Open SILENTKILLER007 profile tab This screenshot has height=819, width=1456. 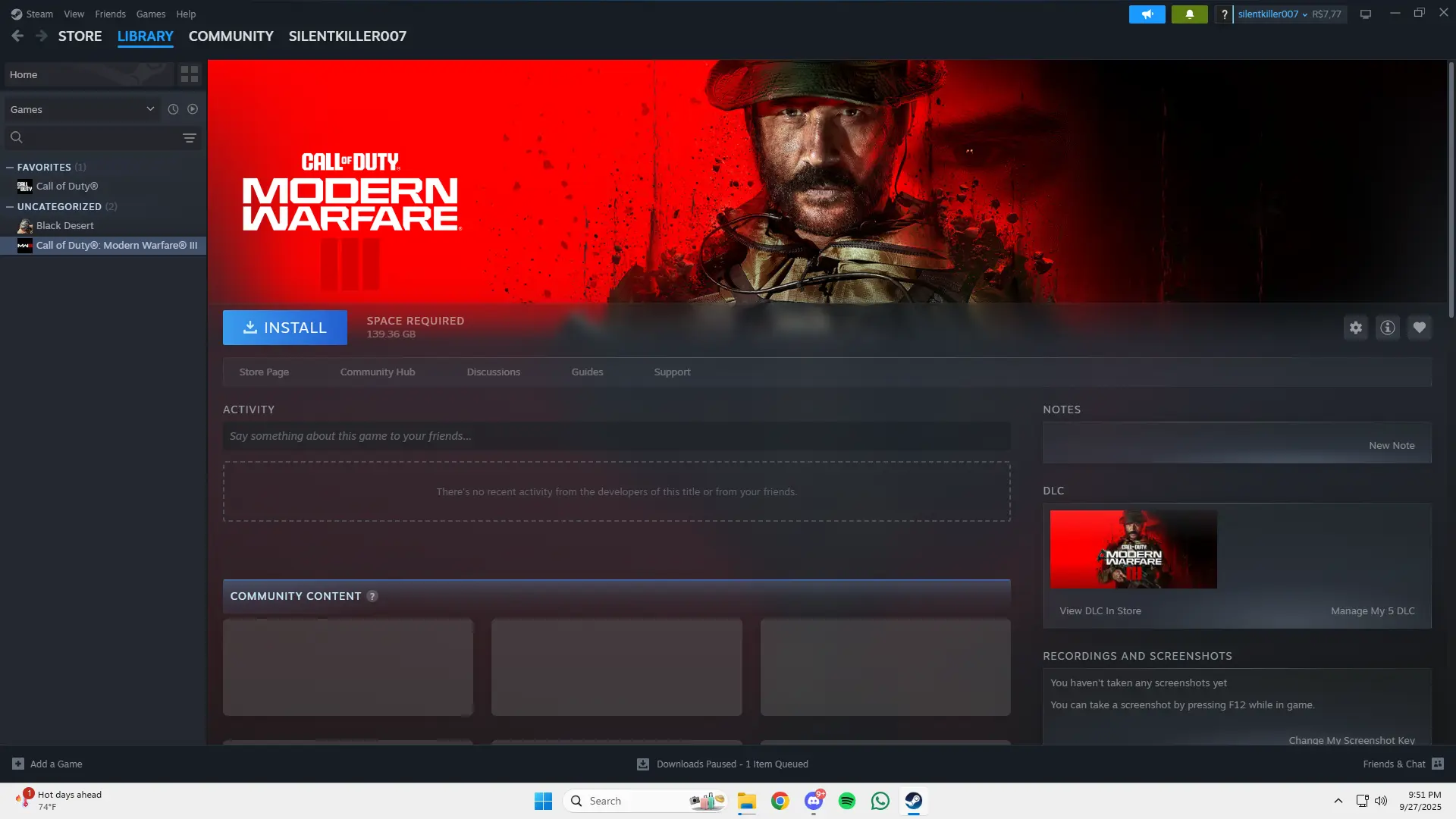coord(347,36)
